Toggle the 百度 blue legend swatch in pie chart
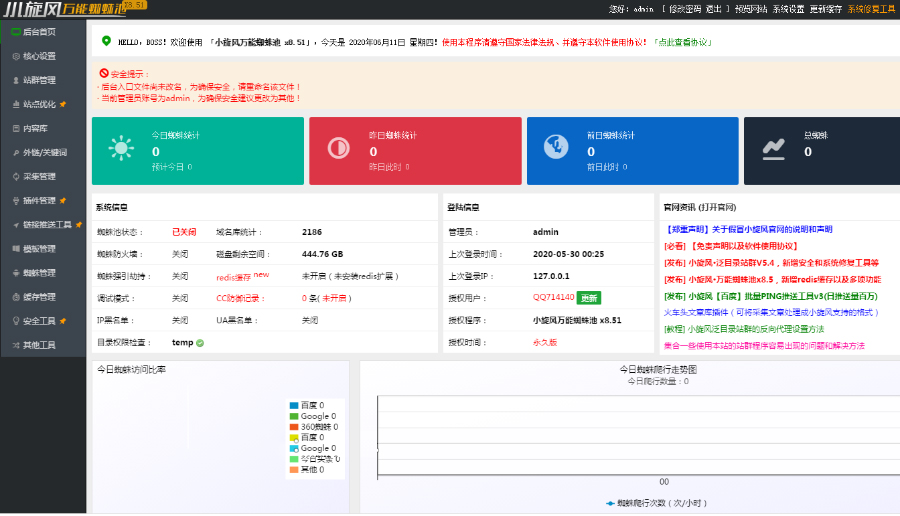Screen dimensions: 900x516 [x=294, y=405]
